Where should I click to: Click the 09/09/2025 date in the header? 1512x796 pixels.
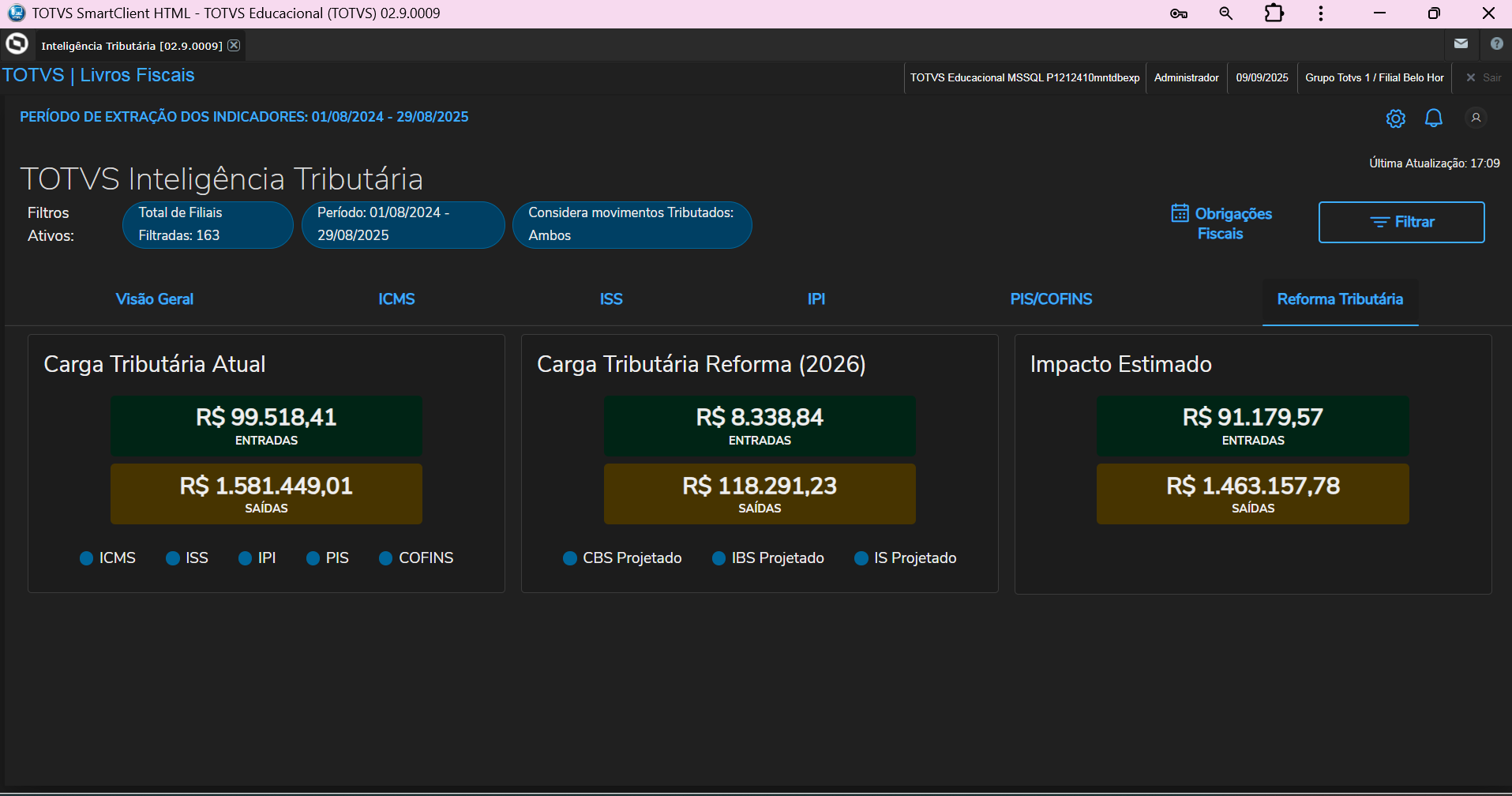(1263, 77)
